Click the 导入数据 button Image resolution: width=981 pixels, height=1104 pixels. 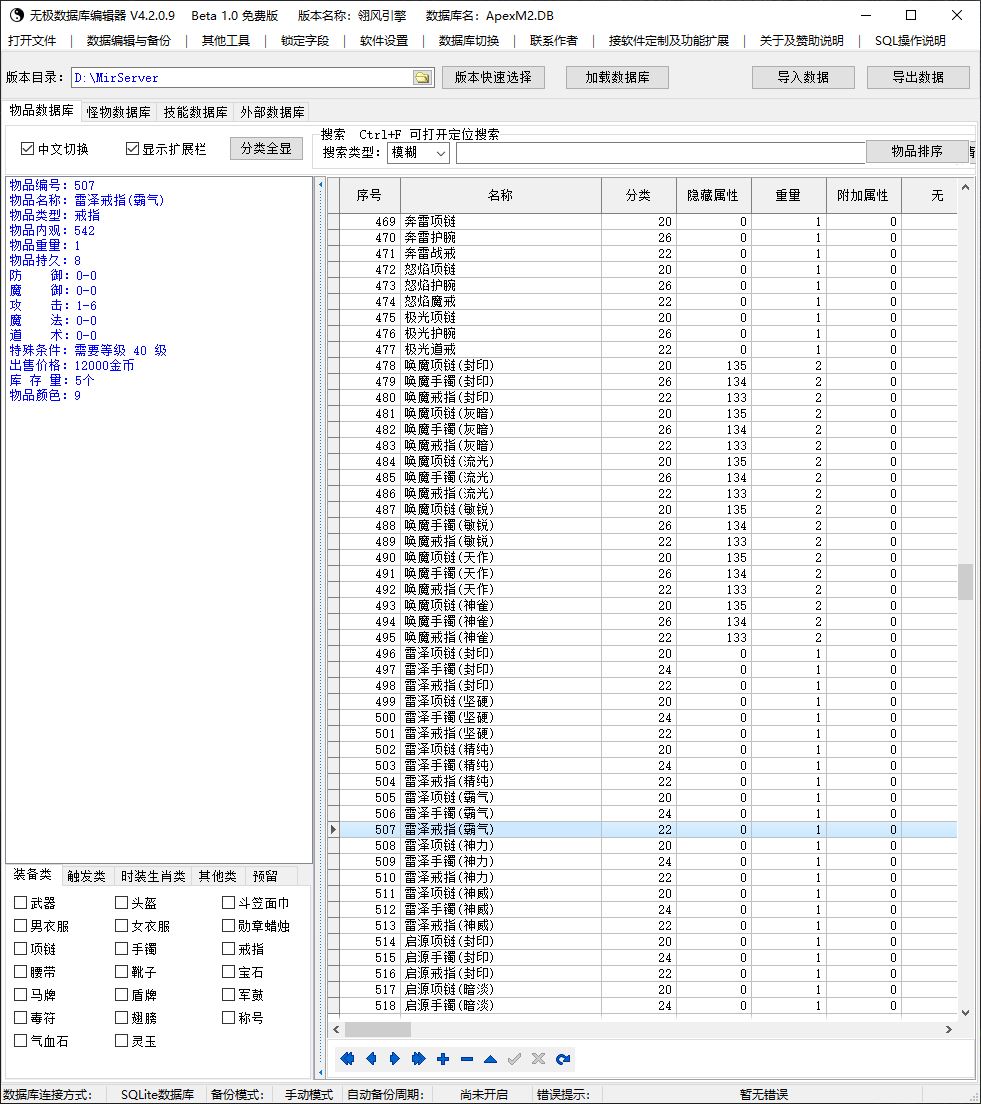[x=803, y=77]
